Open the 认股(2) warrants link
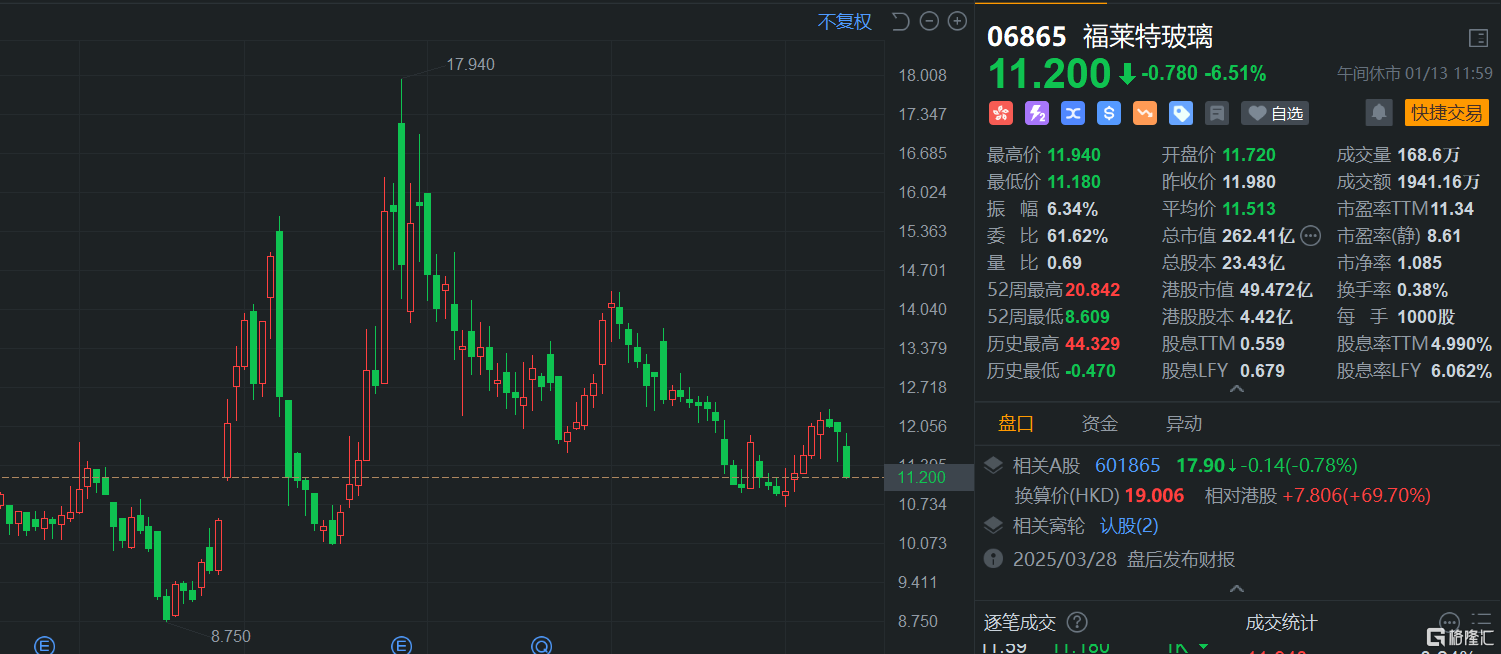This screenshot has height=654, width=1501. 1129,525
